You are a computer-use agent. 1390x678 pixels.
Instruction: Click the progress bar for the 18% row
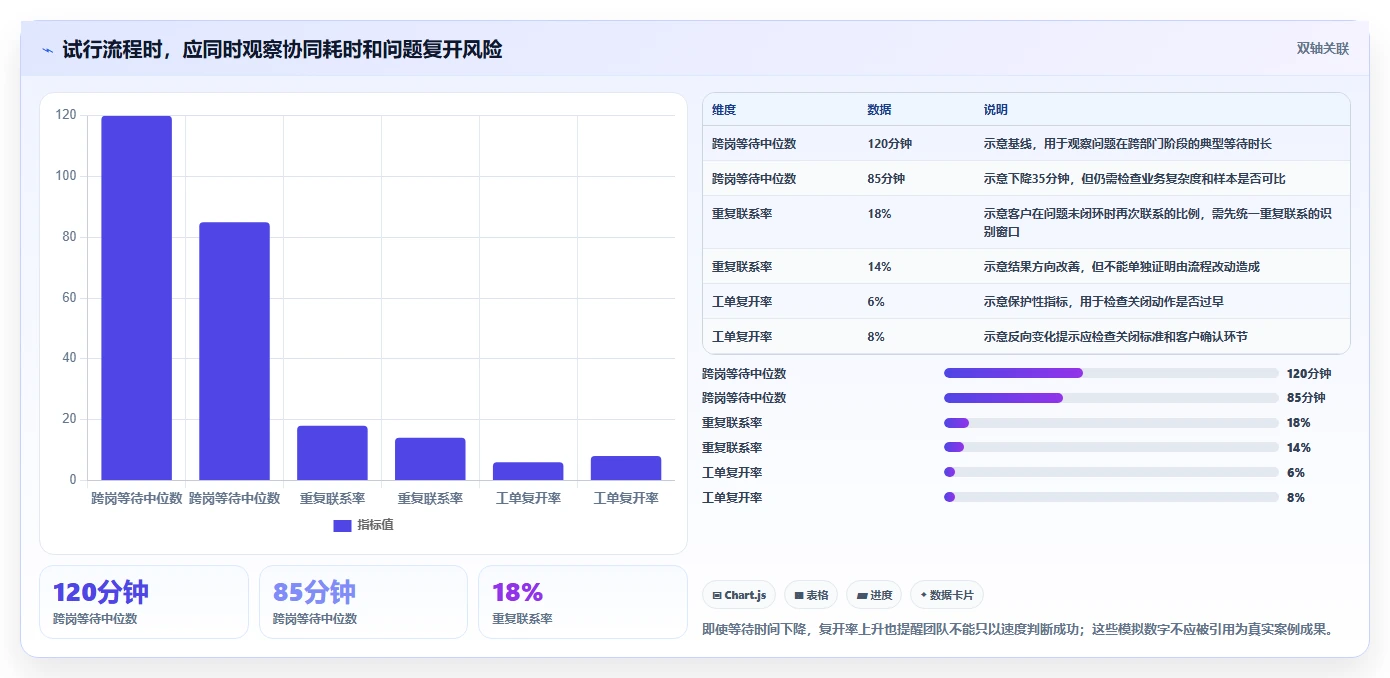point(1111,423)
